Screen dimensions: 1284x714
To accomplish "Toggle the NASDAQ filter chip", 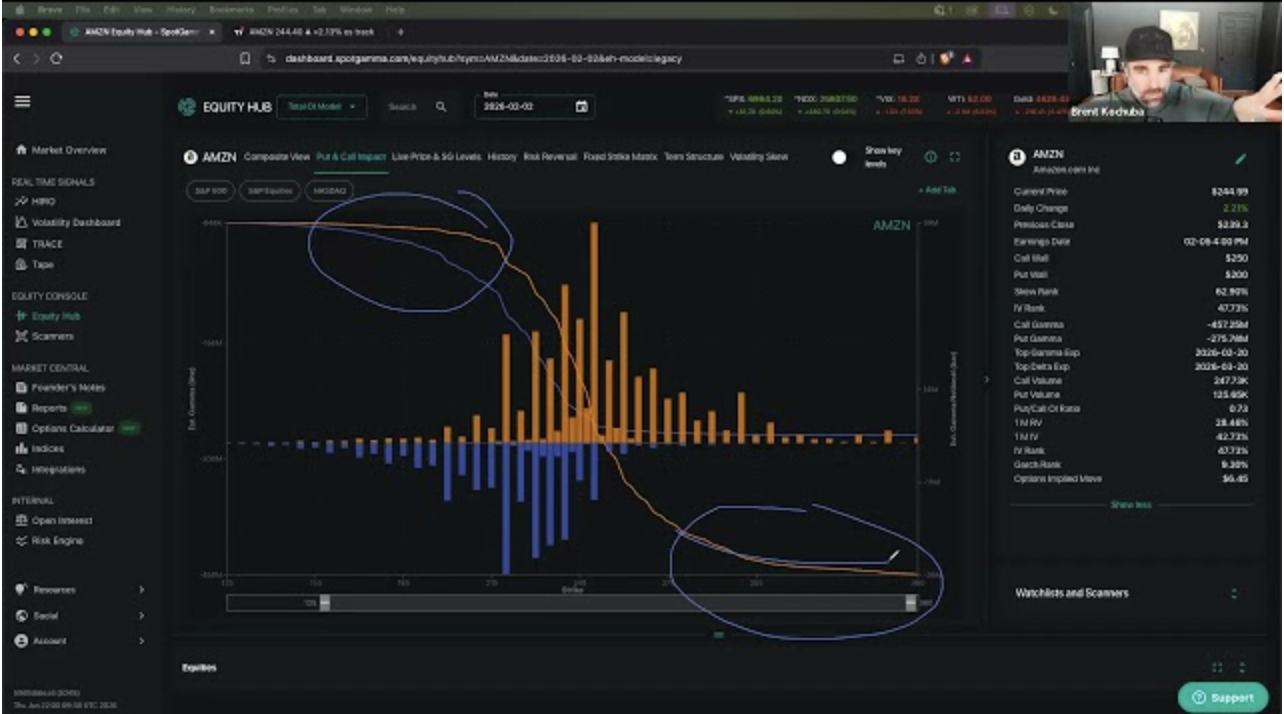I will click(329, 189).
